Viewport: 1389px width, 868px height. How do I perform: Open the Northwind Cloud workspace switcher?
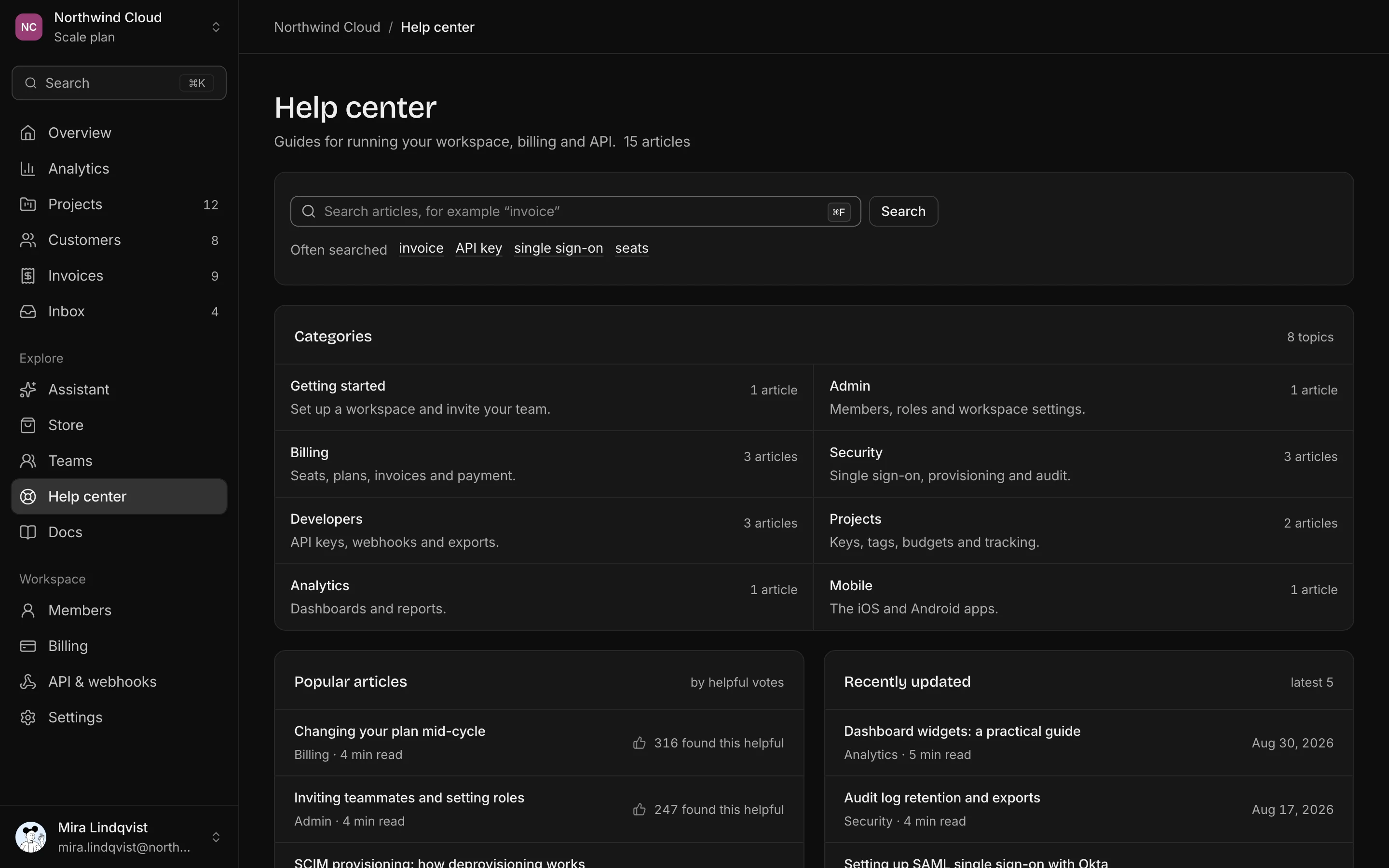[119, 27]
